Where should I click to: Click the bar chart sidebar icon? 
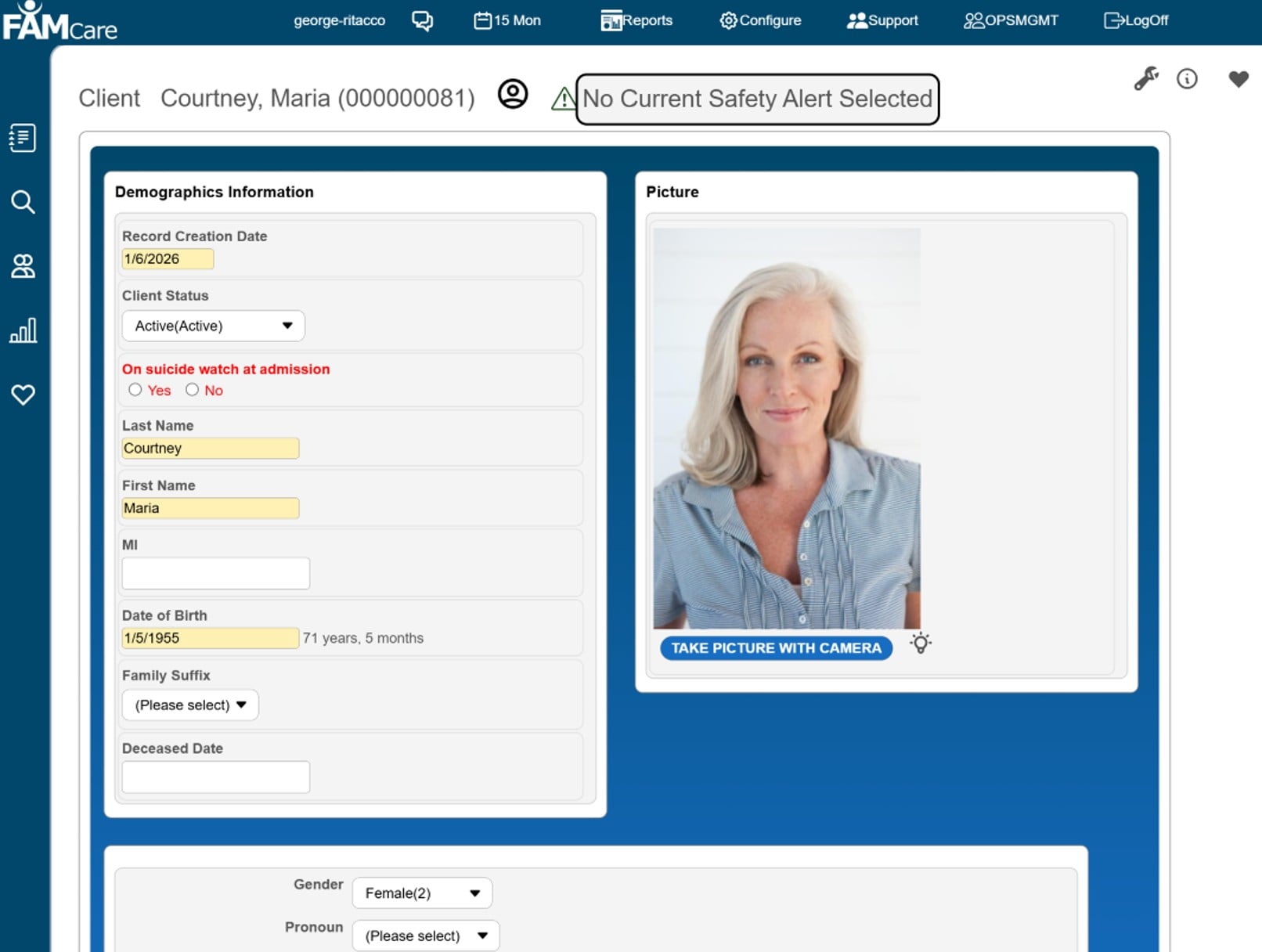23,330
